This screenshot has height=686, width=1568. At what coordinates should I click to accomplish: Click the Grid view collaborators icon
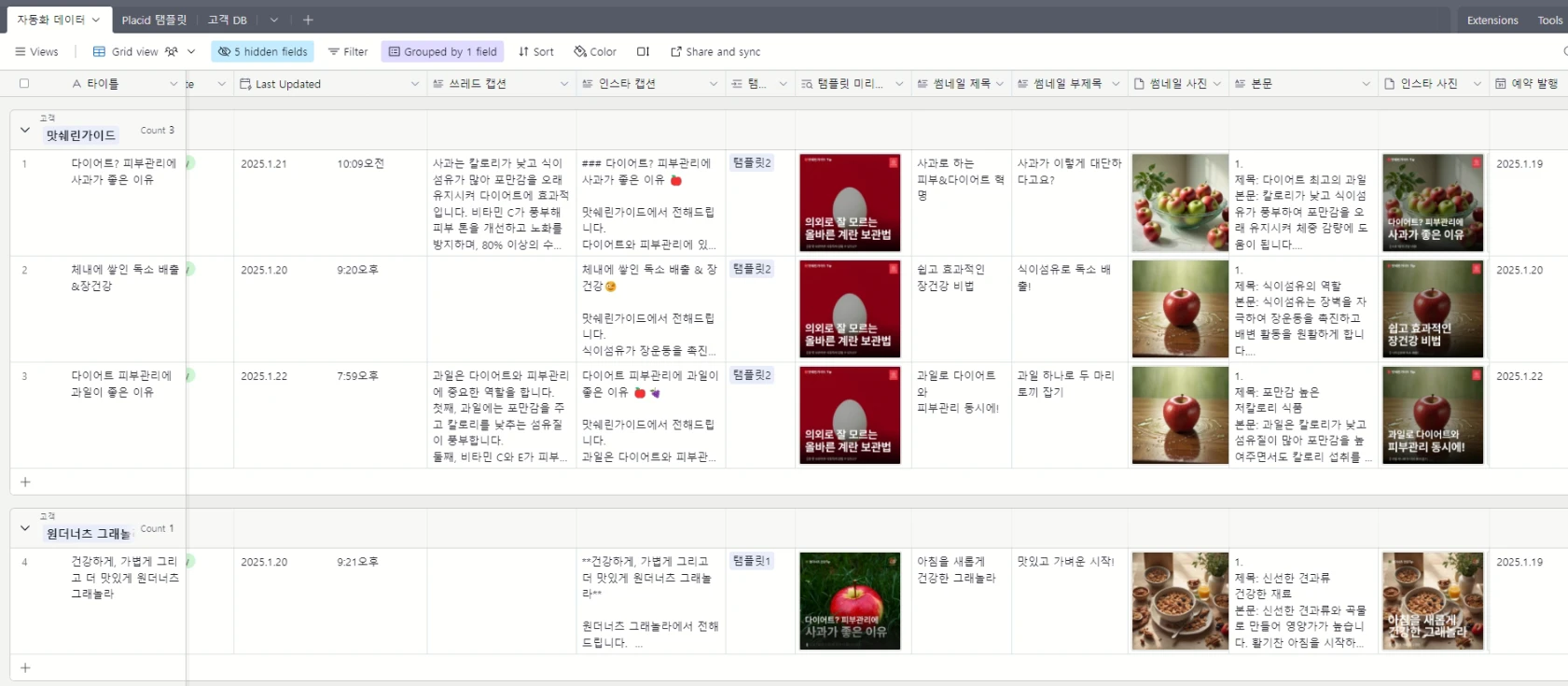point(172,52)
